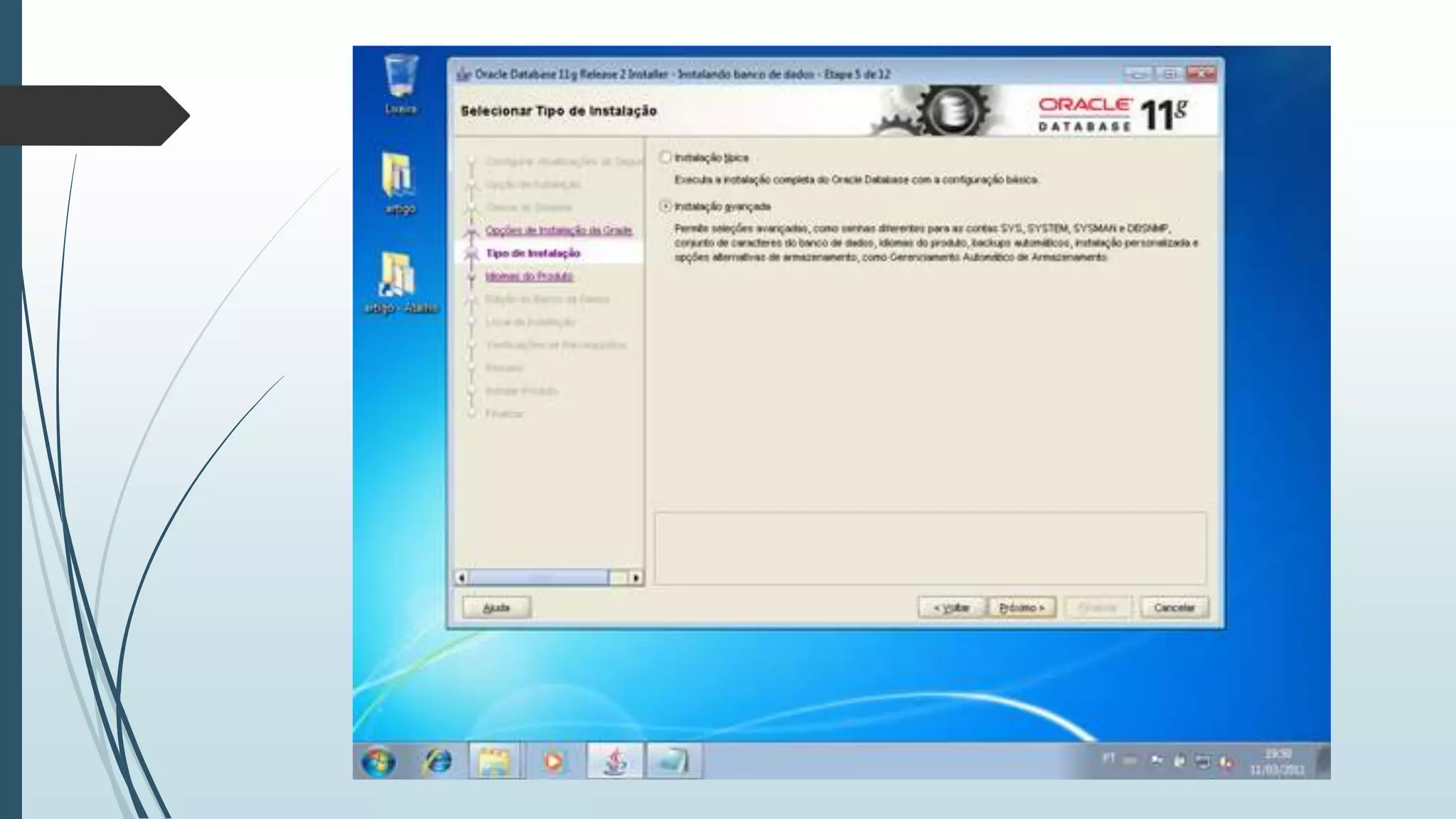Viewport: 1456px width, 819px height.
Task: Jump to Idiomas do Produto step
Action: point(530,277)
